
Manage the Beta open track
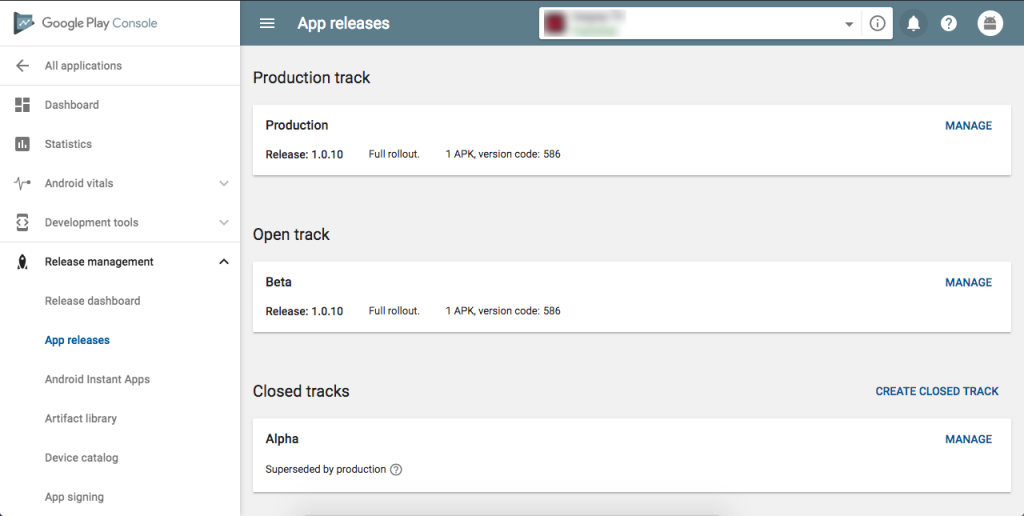pyautogui.click(x=968, y=283)
